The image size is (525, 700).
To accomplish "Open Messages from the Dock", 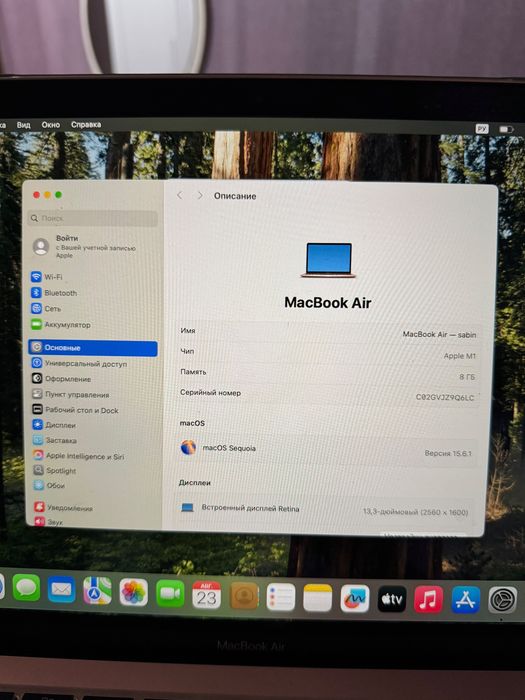I will (x=26, y=588).
